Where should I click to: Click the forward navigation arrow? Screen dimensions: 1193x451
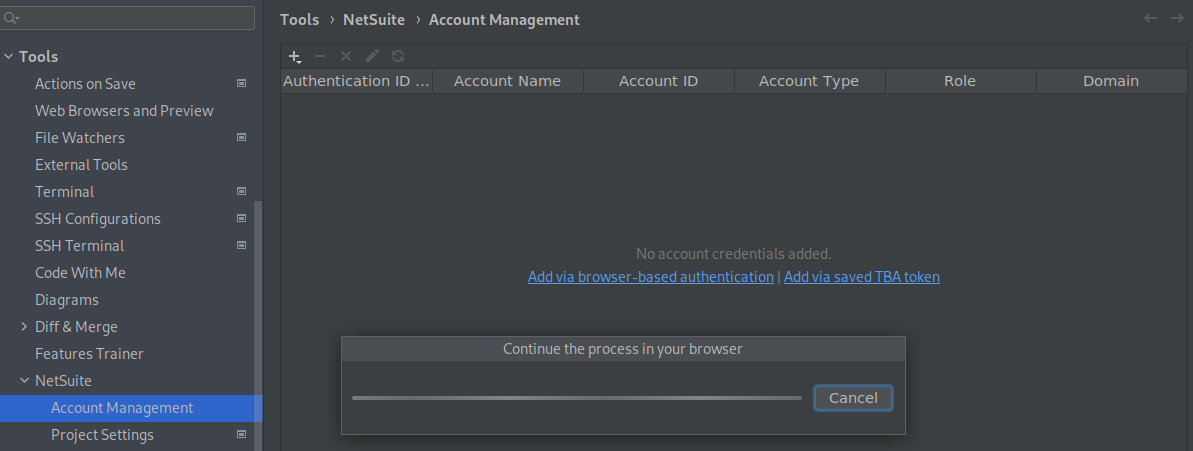tap(1177, 18)
